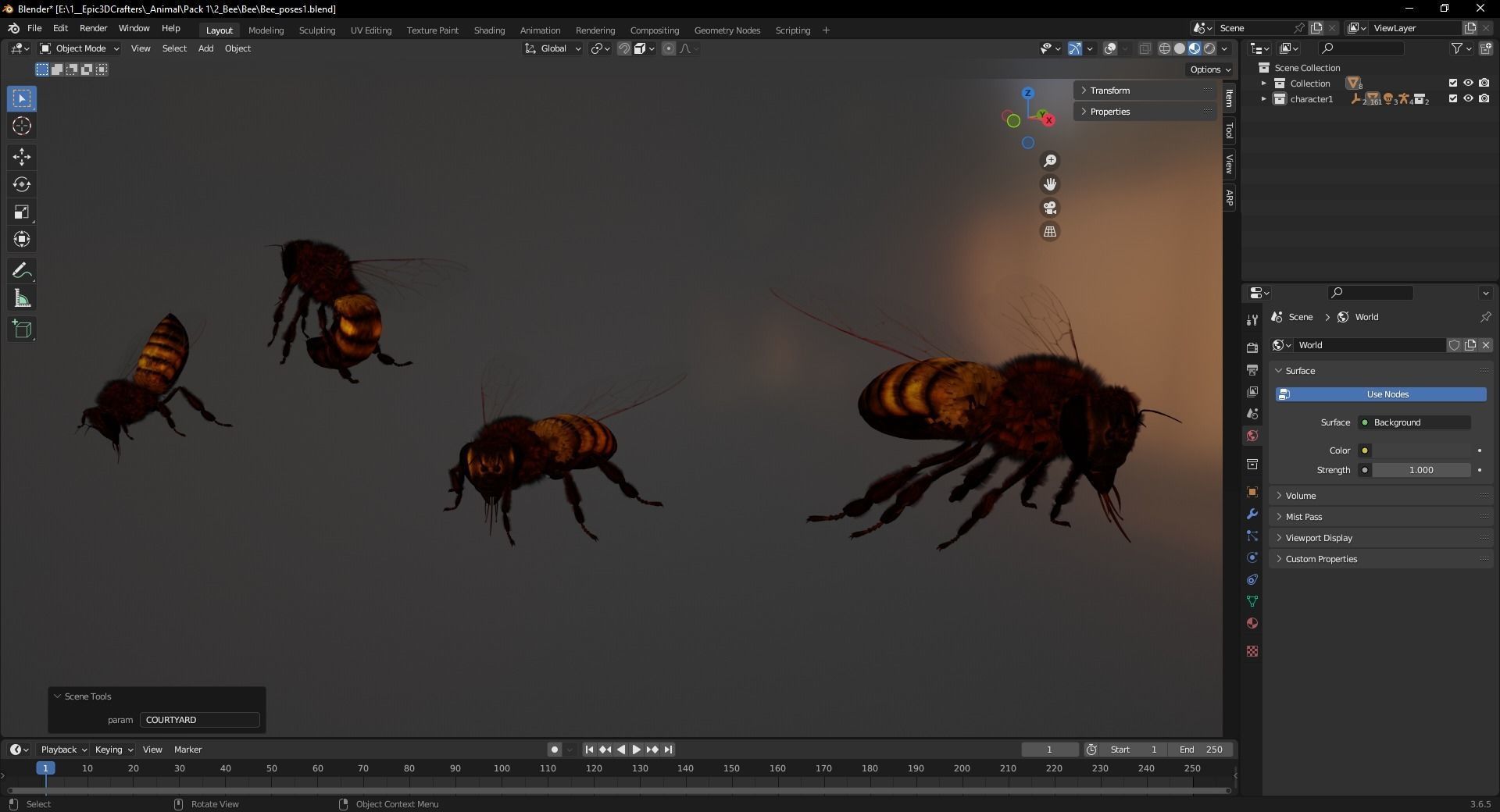This screenshot has width=1500, height=812.
Task: Select the Add Cube tool
Action: [x=22, y=329]
